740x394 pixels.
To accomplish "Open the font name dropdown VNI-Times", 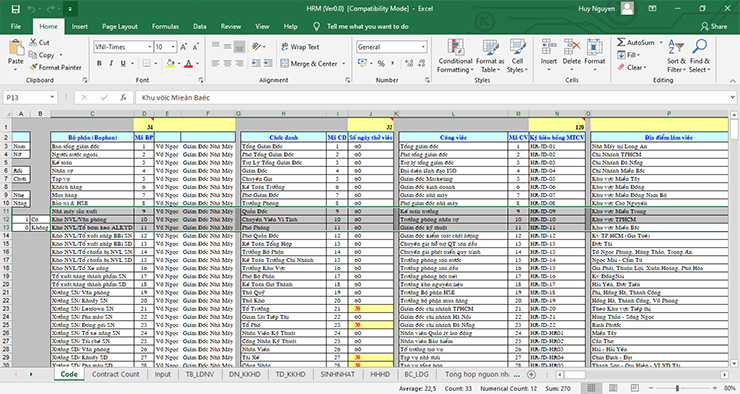I will coord(150,47).
